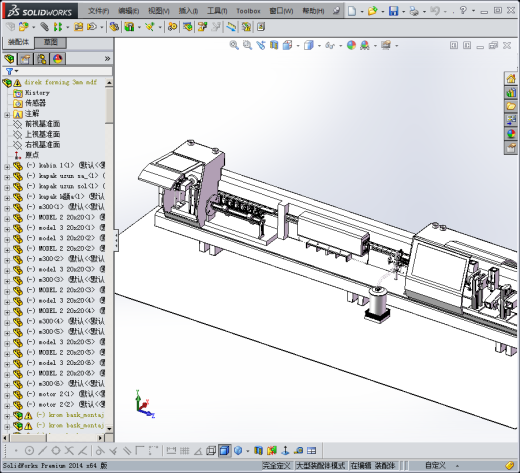Switch to the 装配体 tab
The height and width of the screenshot is (473, 520).
[x=18, y=42]
